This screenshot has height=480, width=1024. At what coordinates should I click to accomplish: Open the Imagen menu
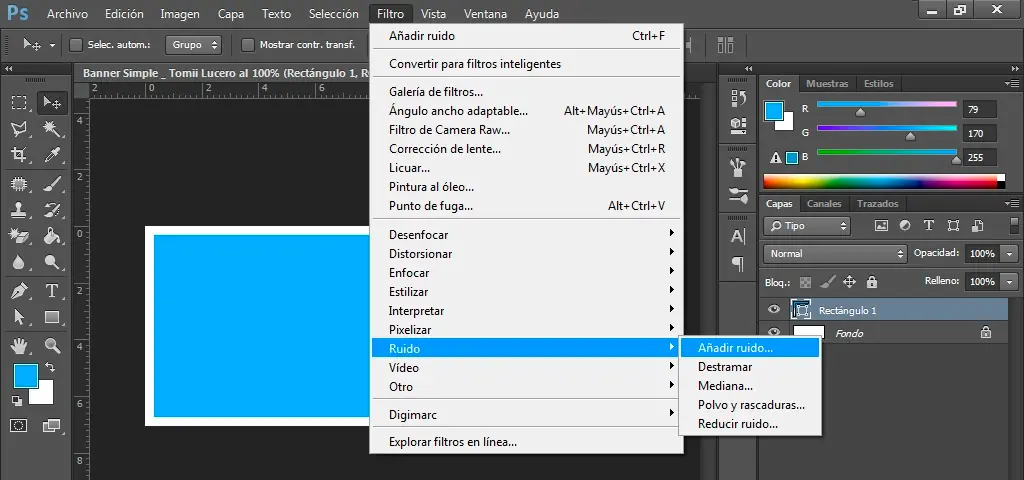pyautogui.click(x=180, y=14)
